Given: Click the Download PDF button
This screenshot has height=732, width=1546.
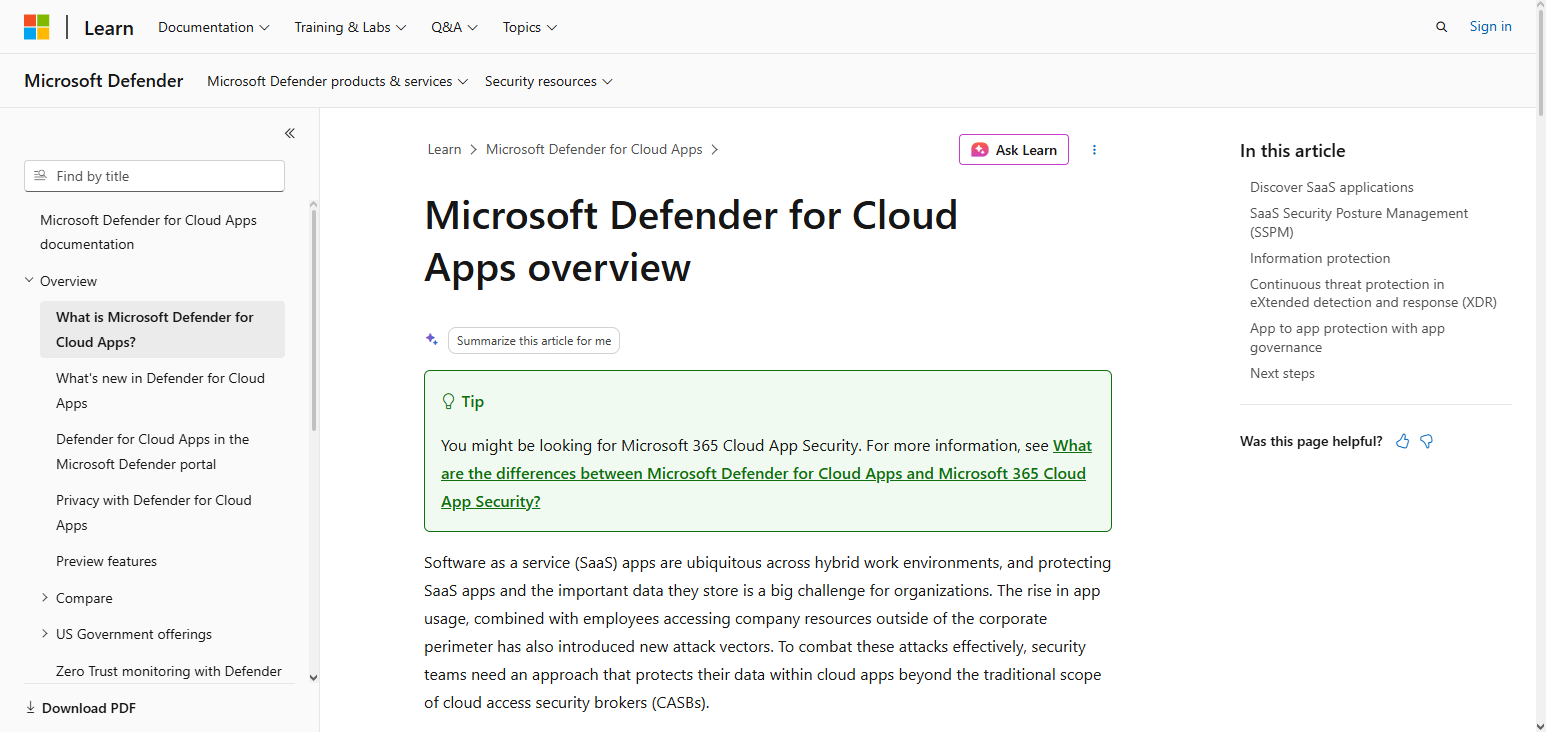Looking at the screenshot, I should pos(80,708).
